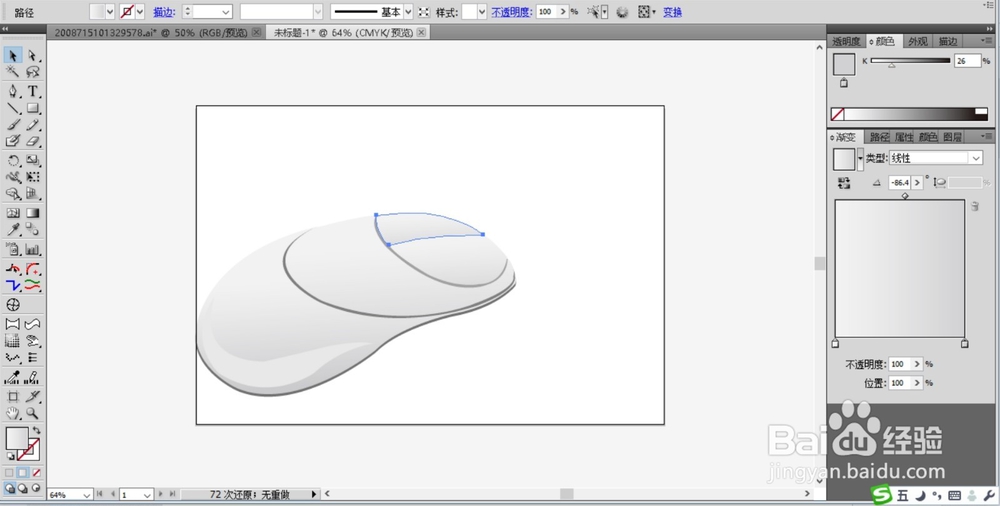
Task: Select the Hand tool
Action: (x=13, y=413)
